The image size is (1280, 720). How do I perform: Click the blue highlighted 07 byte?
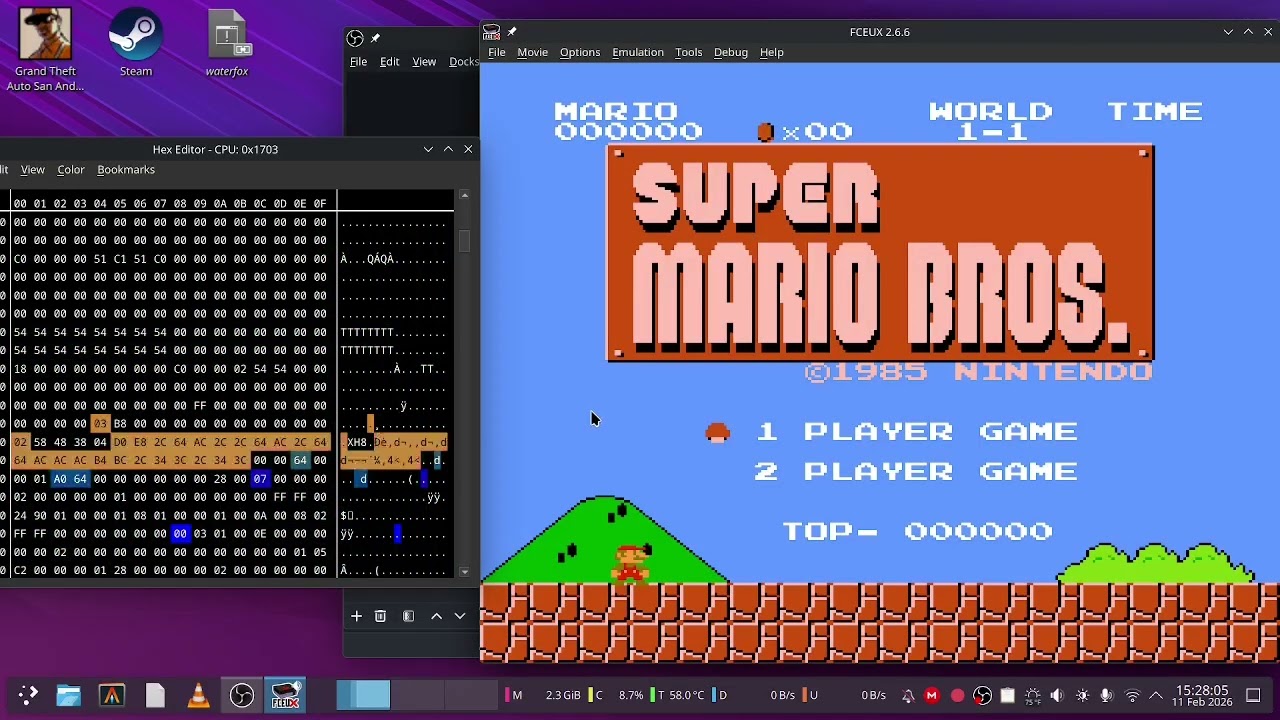260,479
